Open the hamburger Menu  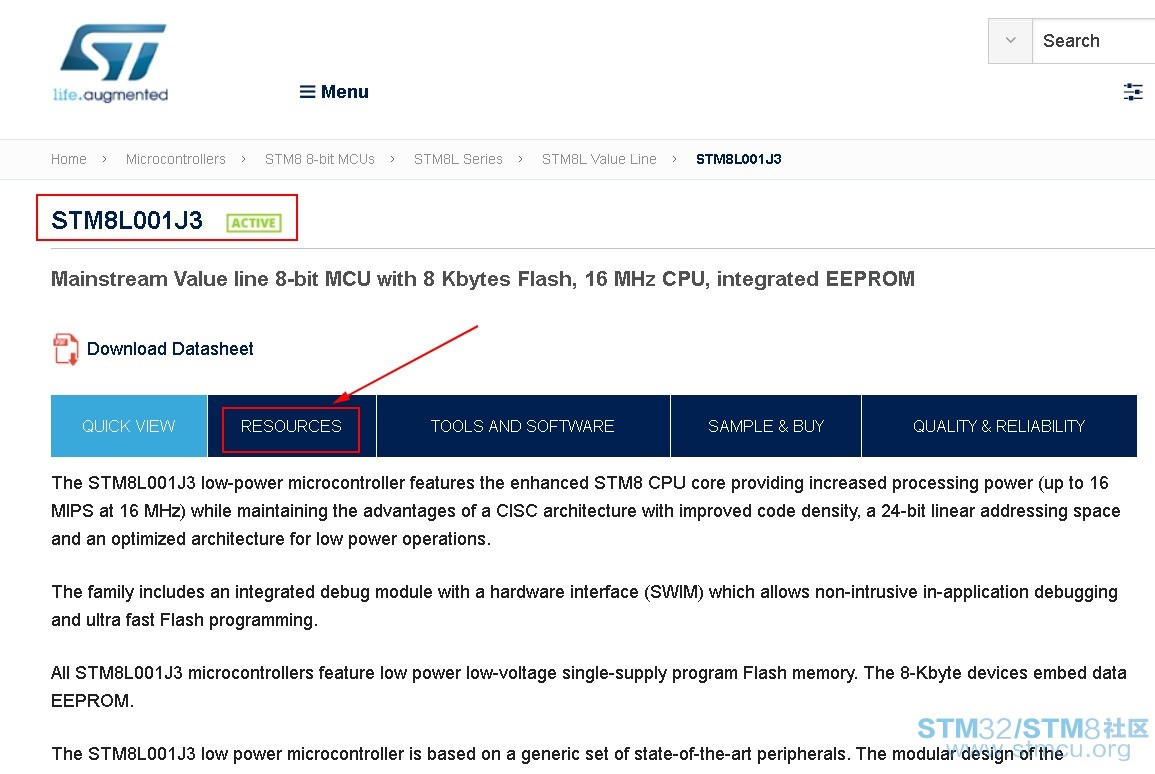coord(334,92)
